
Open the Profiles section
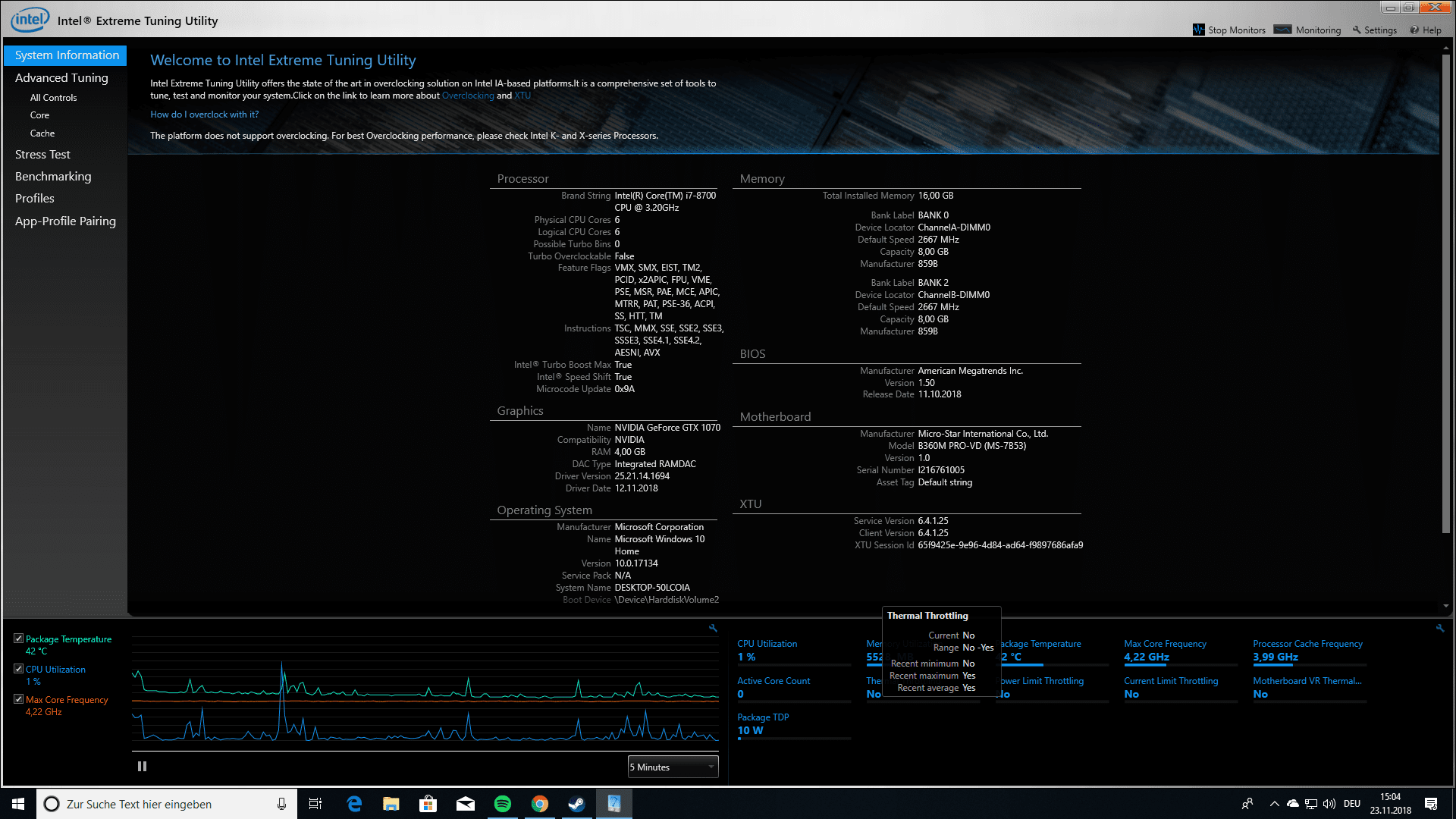pyautogui.click(x=35, y=198)
